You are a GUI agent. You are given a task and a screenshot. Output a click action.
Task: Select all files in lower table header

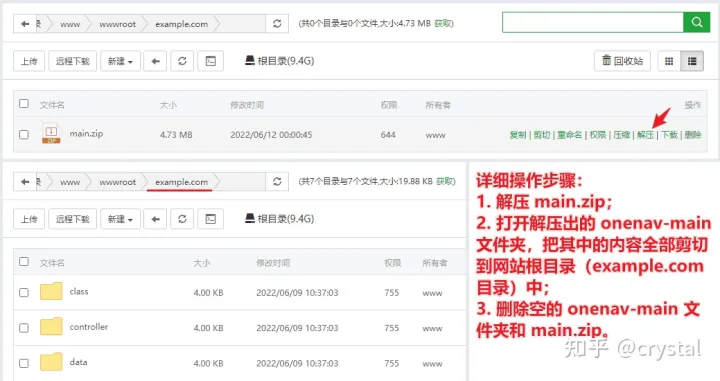pos(24,262)
